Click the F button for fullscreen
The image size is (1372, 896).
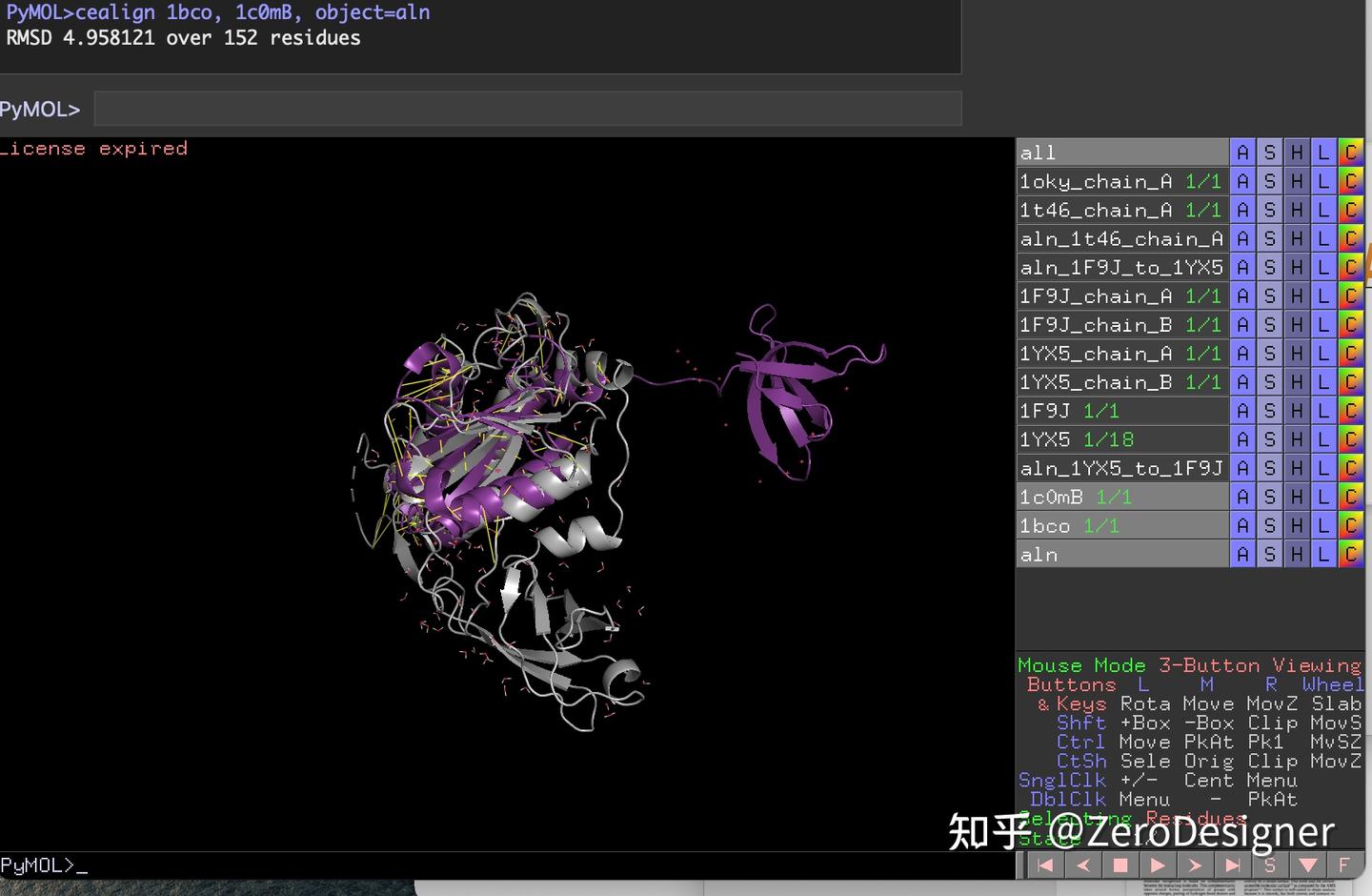(1344, 865)
